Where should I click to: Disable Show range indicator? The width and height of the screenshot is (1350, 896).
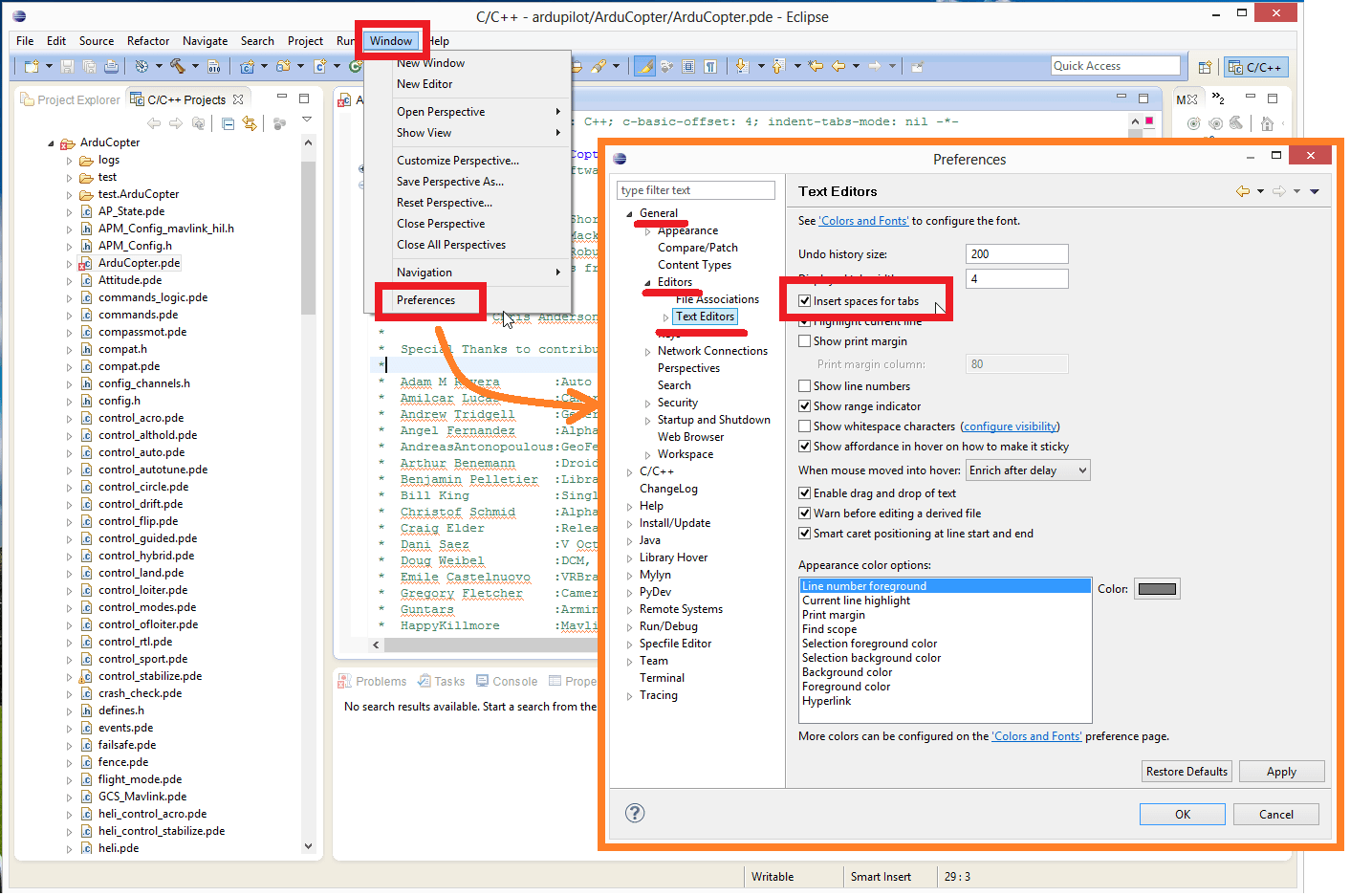pos(804,405)
